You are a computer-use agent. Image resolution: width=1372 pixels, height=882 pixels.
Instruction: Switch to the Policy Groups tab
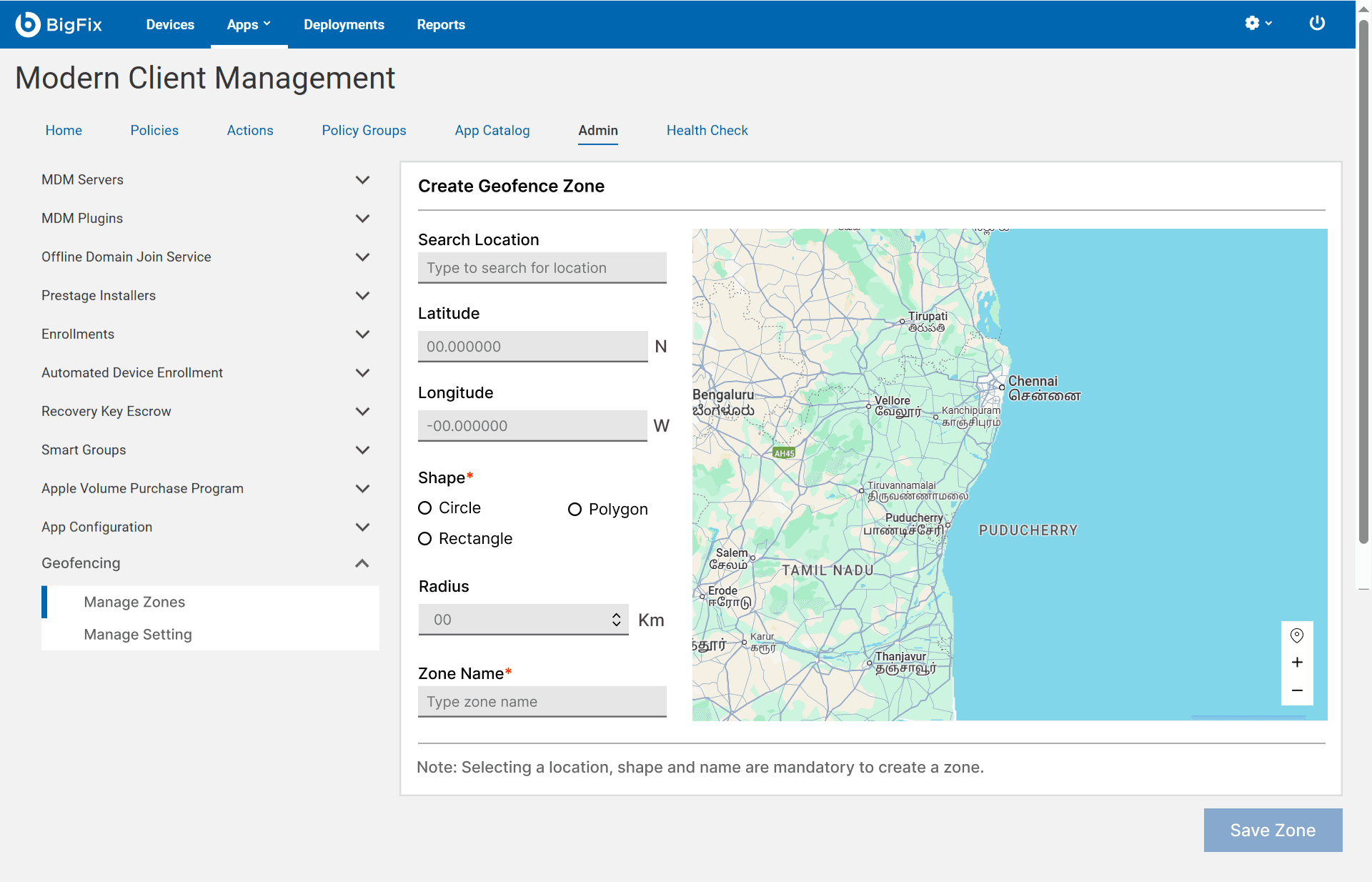(364, 130)
